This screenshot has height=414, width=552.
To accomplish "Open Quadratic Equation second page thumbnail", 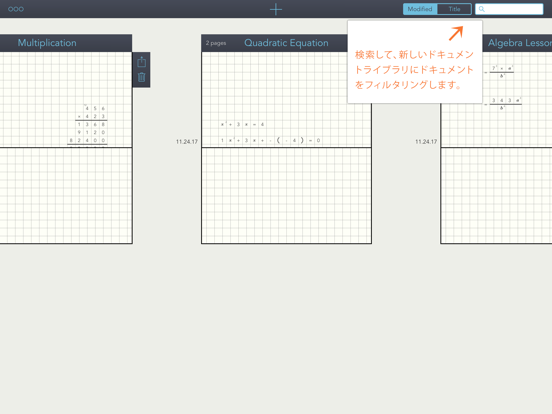I will tap(286, 195).
